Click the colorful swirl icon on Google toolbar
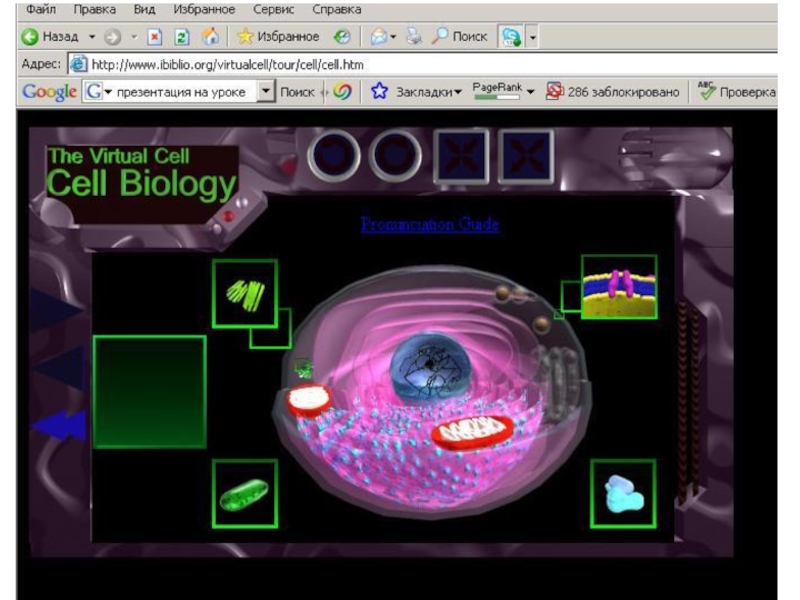The width and height of the screenshot is (800, 600). [x=342, y=92]
